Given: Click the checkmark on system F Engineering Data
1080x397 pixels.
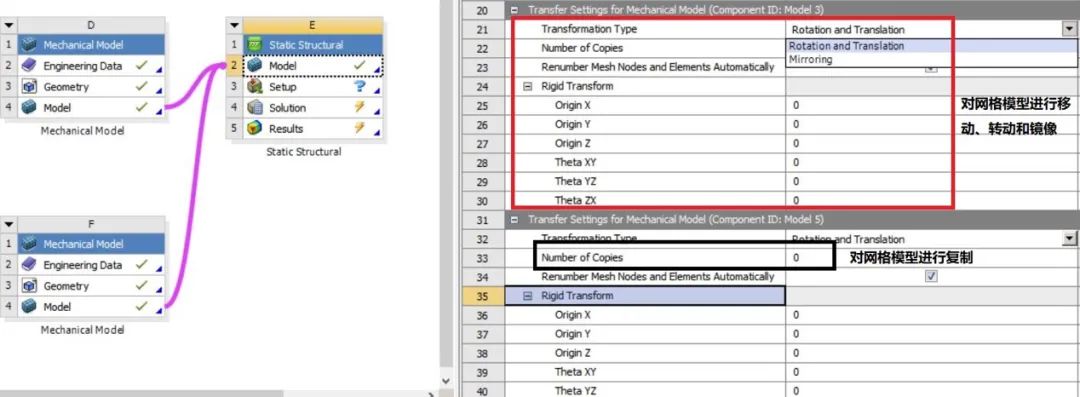Looking at the screenshot, I should pos(141,265).
